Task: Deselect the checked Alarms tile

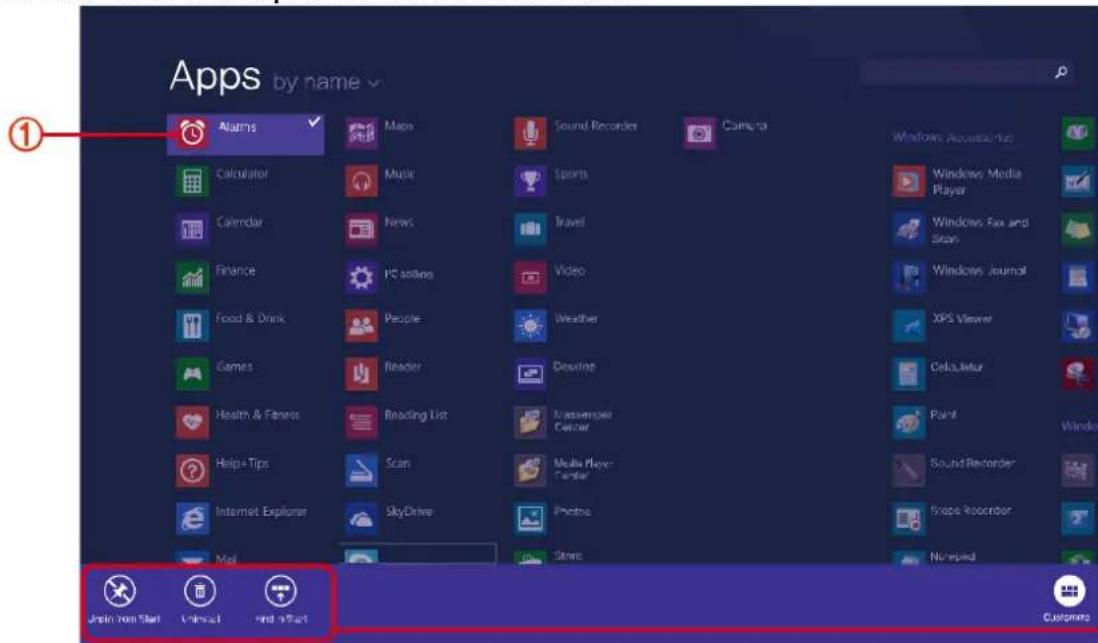Action: coord(245,134)
